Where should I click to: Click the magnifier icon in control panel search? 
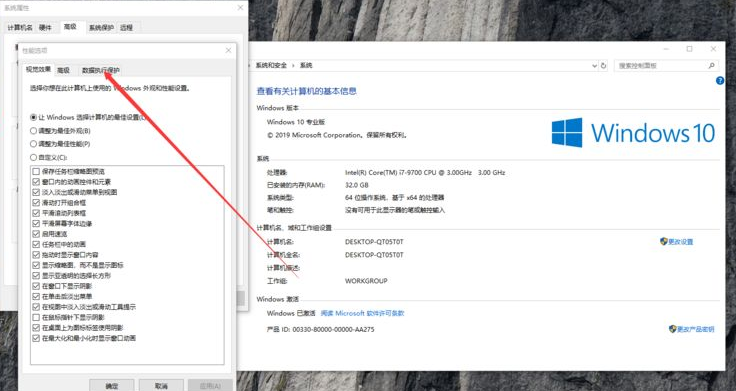[712, 66]
